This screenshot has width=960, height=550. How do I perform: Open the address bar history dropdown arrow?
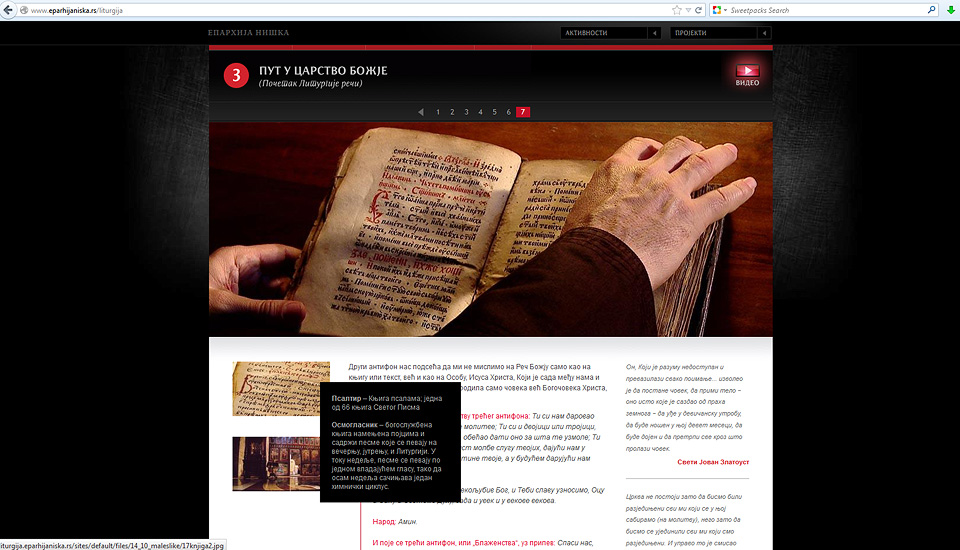[x=689, y=10]
